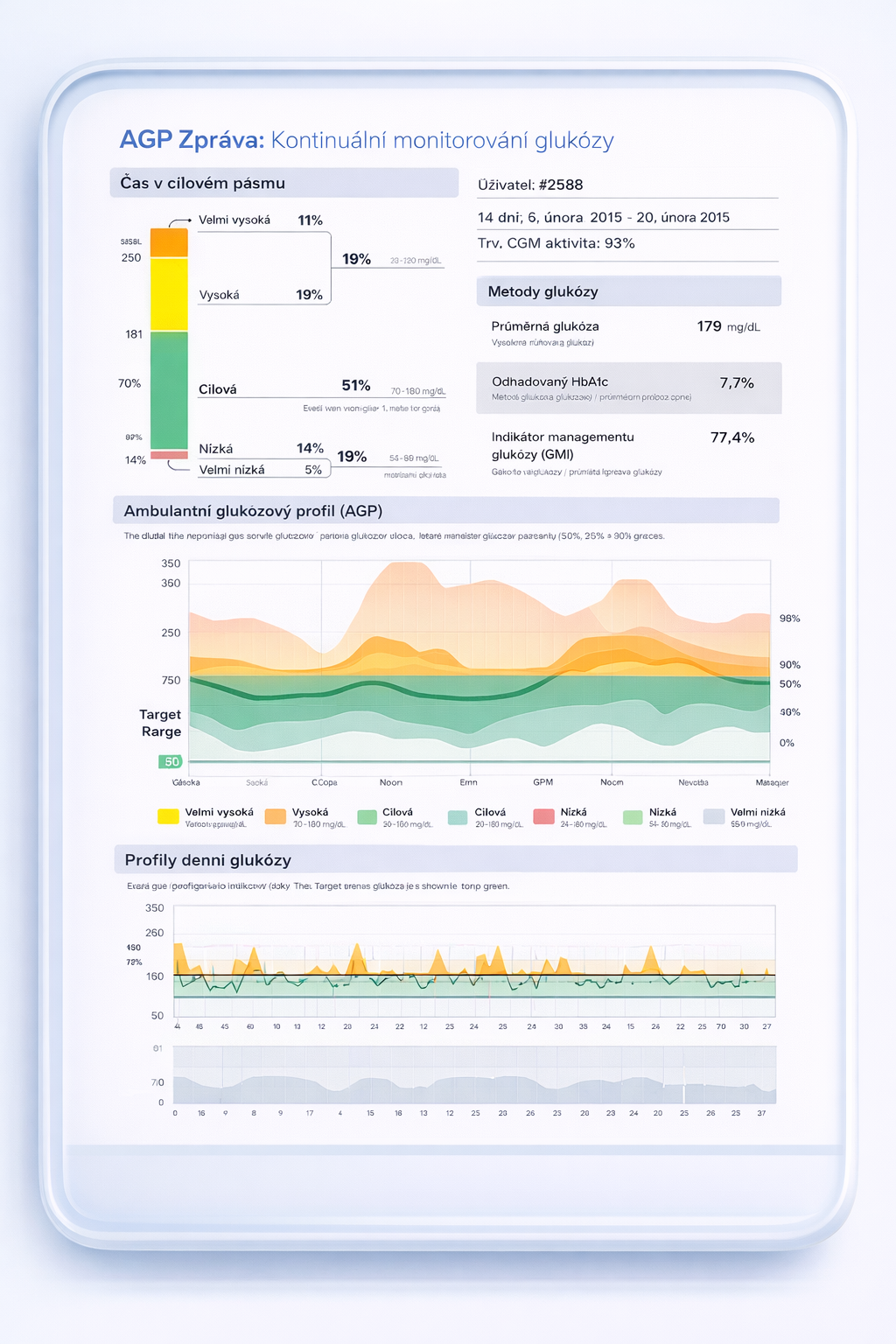Select the thin red low segment of bar
896x1344 pixels.
(169, 455)
